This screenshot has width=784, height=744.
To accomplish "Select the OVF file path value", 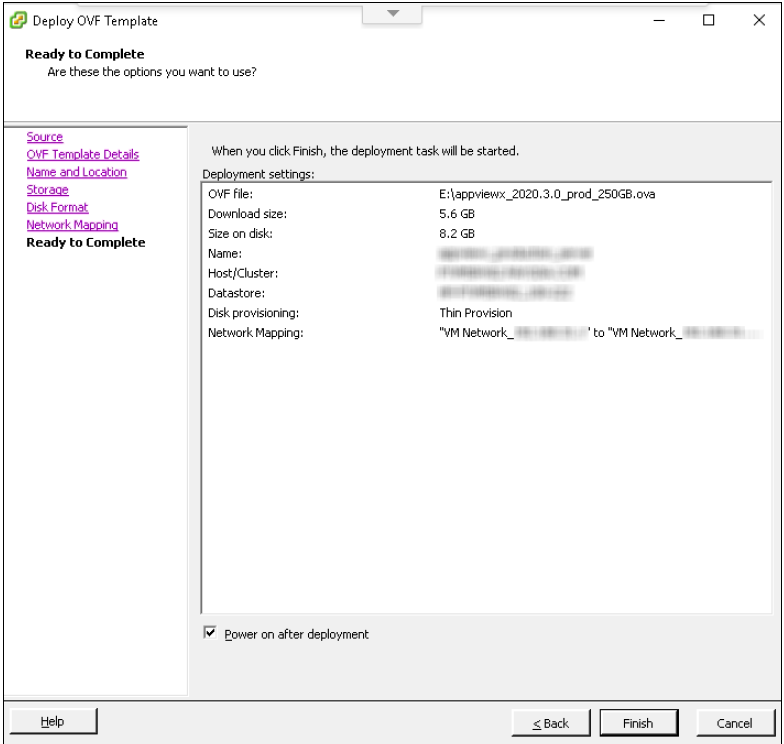I will (x=547, y=194).
